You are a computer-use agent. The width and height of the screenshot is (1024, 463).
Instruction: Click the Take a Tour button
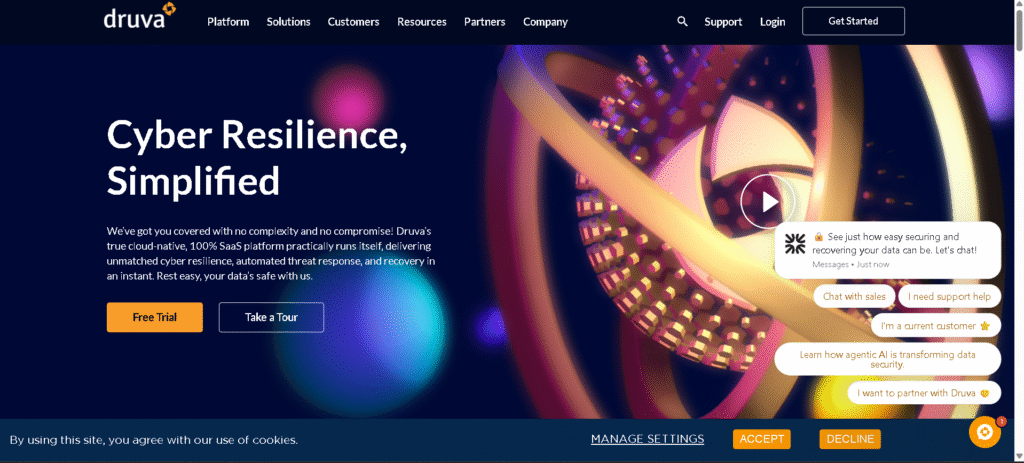(x=271, y=317)
